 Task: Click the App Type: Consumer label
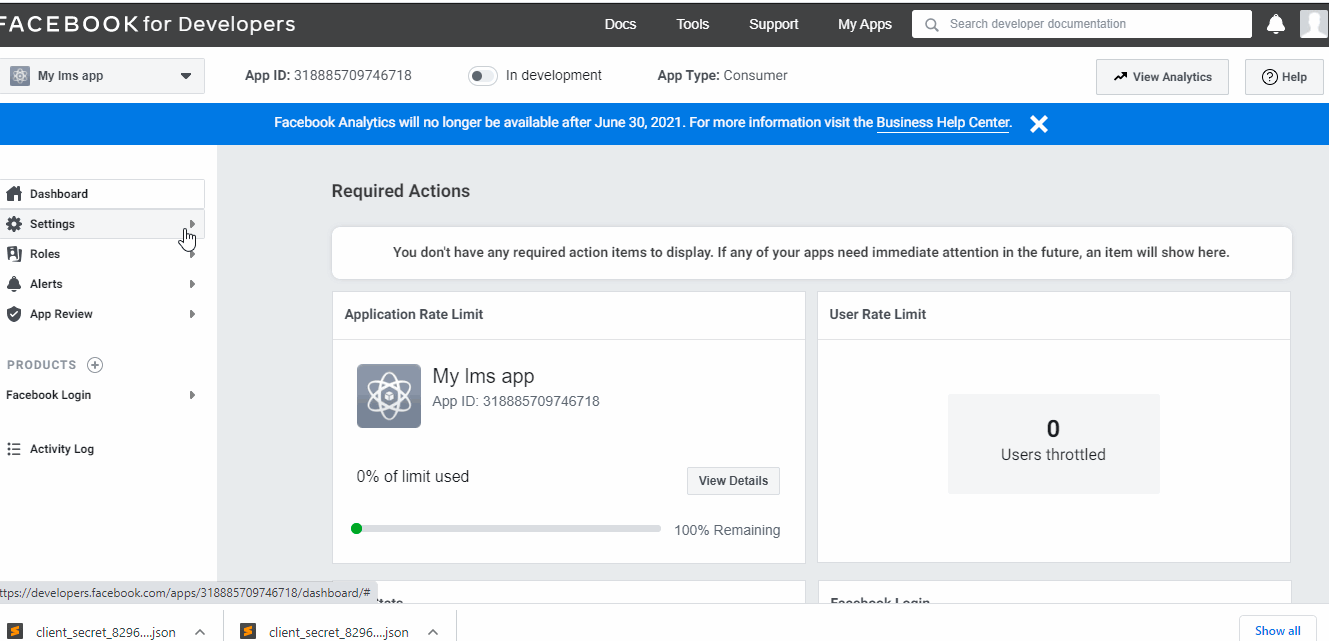point(722,75)
